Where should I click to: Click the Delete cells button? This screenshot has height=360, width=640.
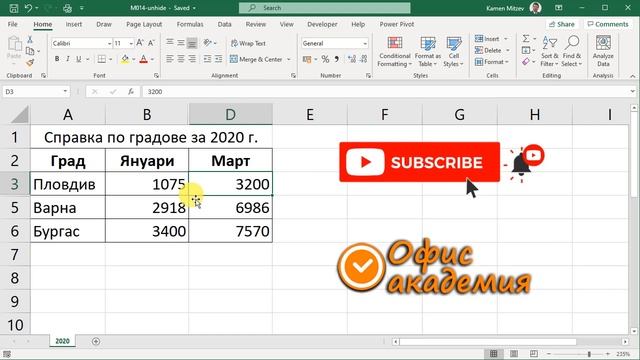point(489,50)
